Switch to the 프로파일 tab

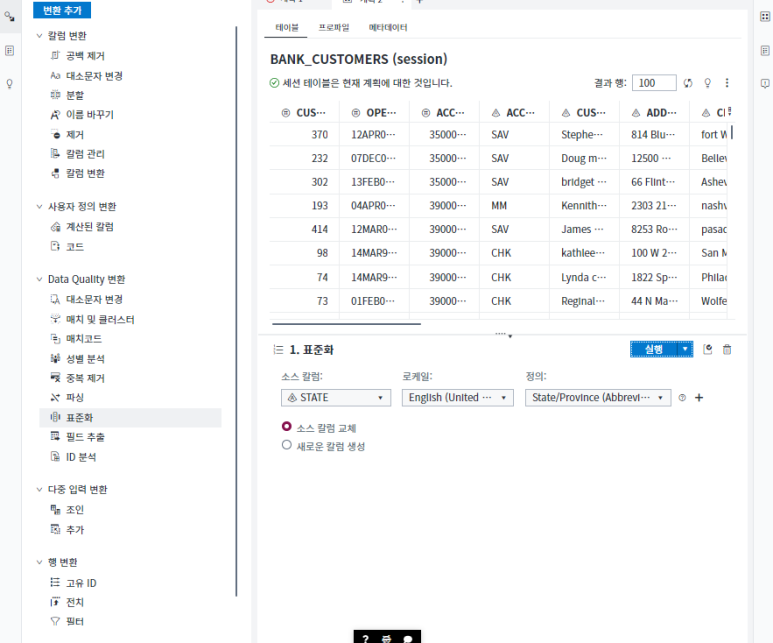(334, 28)
